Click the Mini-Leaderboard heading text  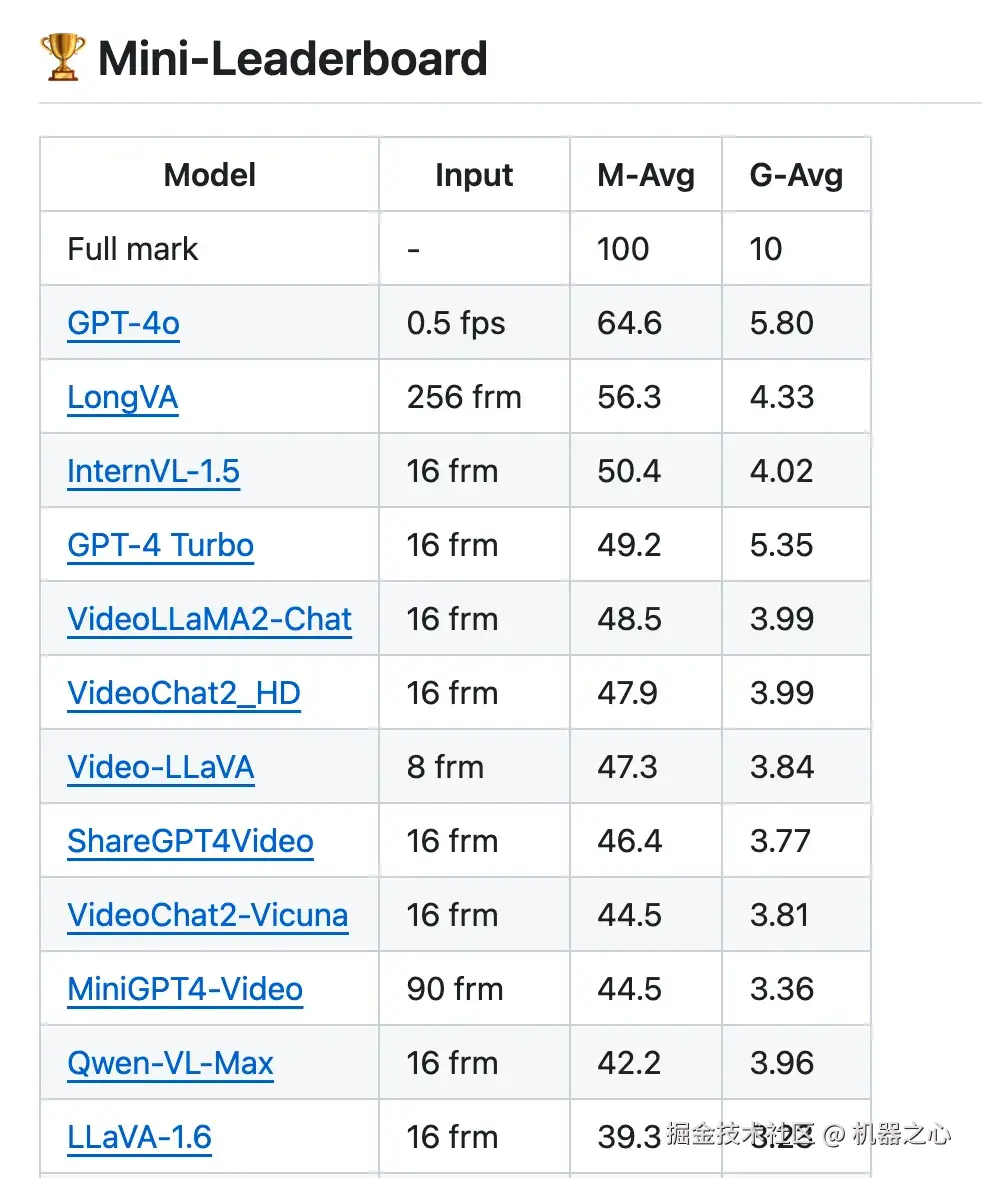point(292,59)
